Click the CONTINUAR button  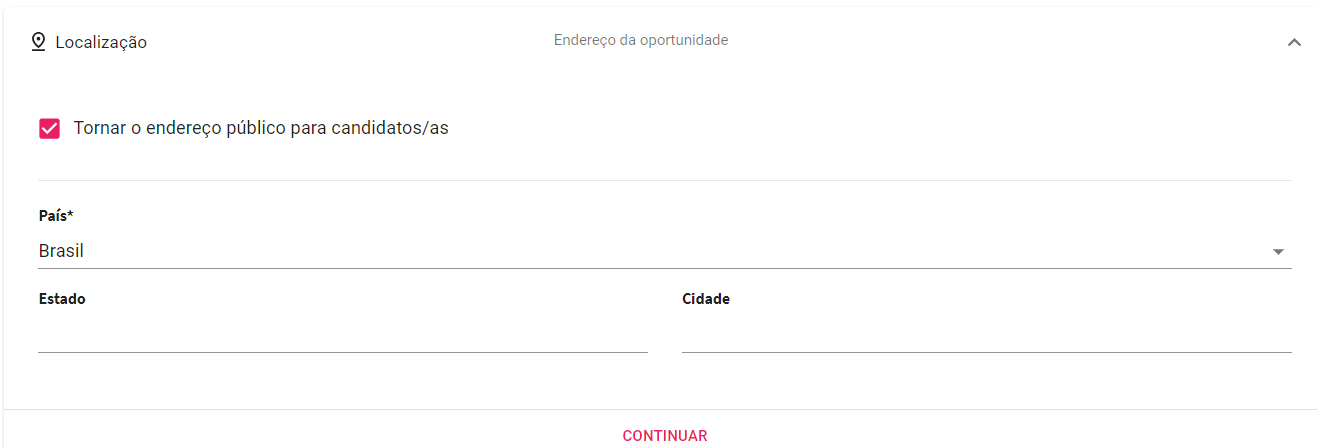pos(665,436)
